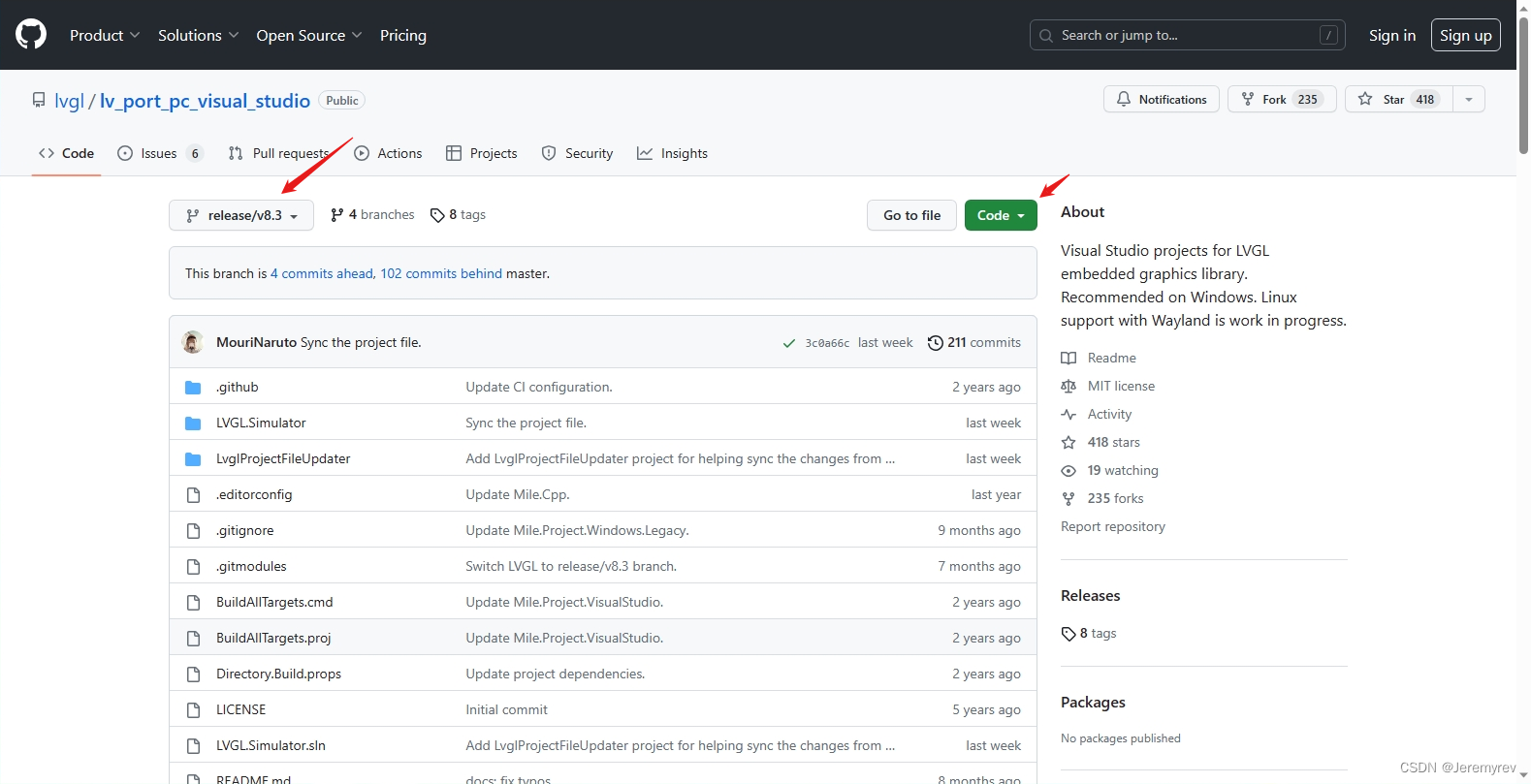Screen dimensions: 1531x784
Task: Open the release/v8.3 branch selector
Action: [241, 215]
